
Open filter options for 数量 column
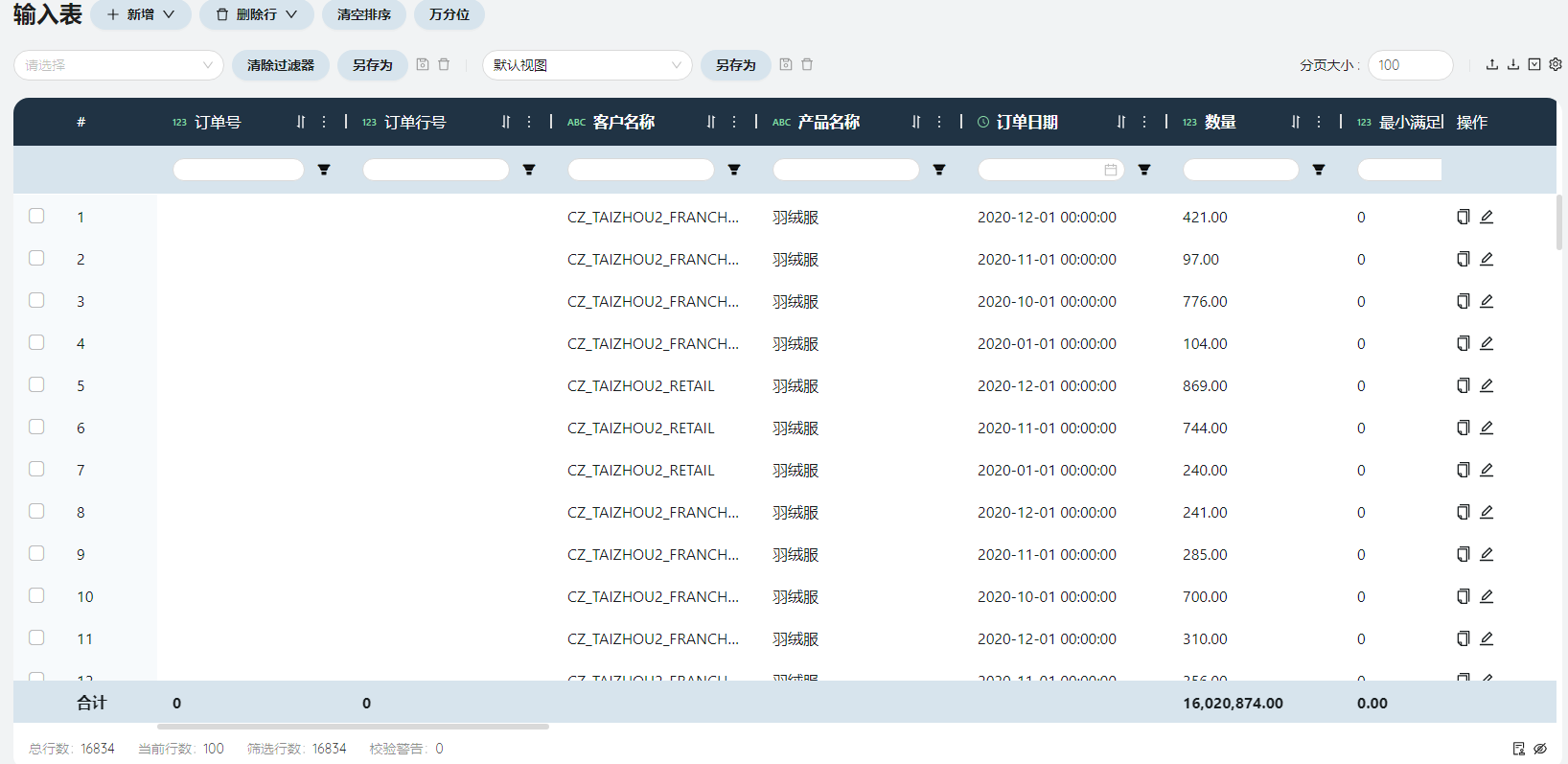tap(1319, 170)
